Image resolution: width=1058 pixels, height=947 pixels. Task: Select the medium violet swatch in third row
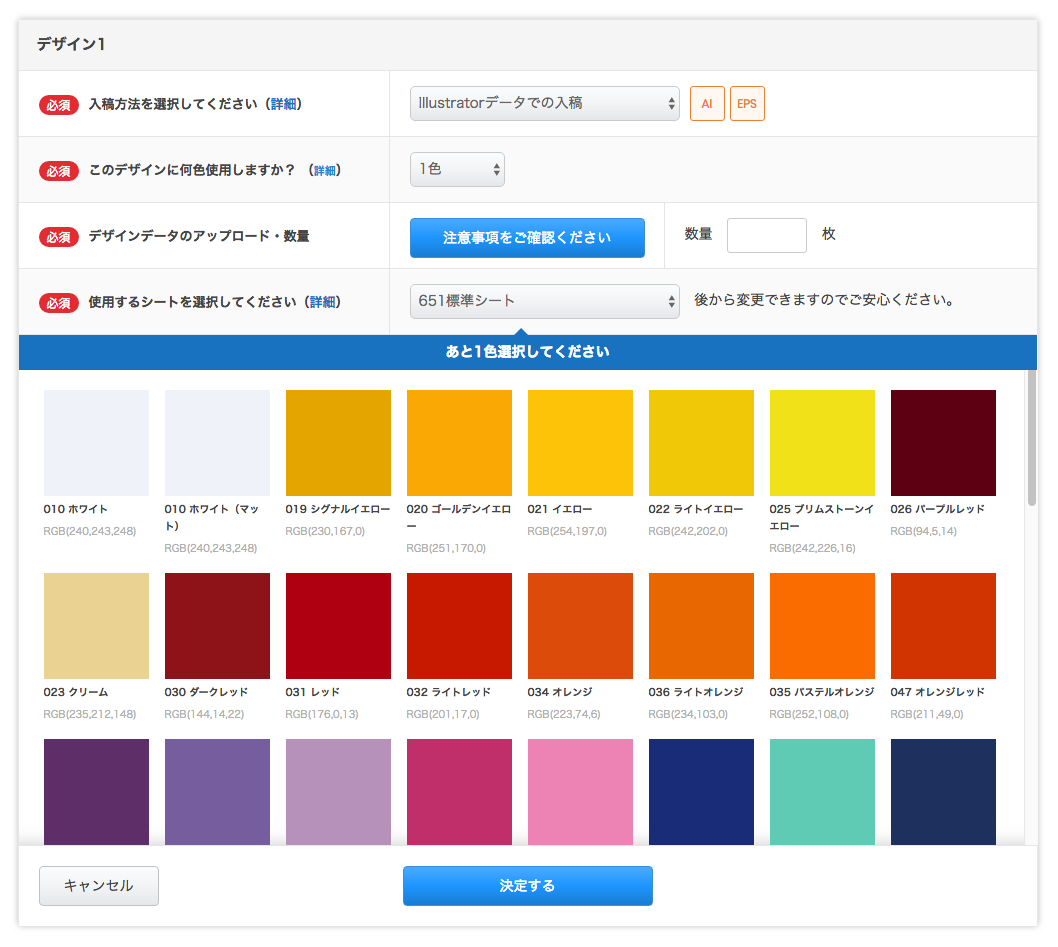[x=217, y=792]
